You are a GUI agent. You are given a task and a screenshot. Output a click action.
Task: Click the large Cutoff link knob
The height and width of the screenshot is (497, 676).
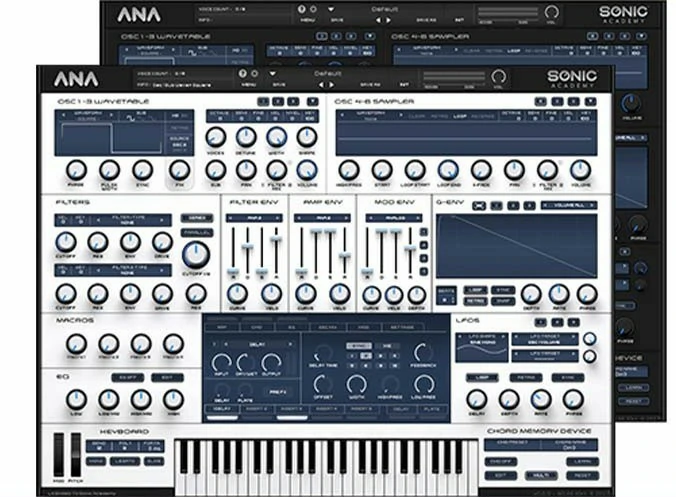point(196,255)
